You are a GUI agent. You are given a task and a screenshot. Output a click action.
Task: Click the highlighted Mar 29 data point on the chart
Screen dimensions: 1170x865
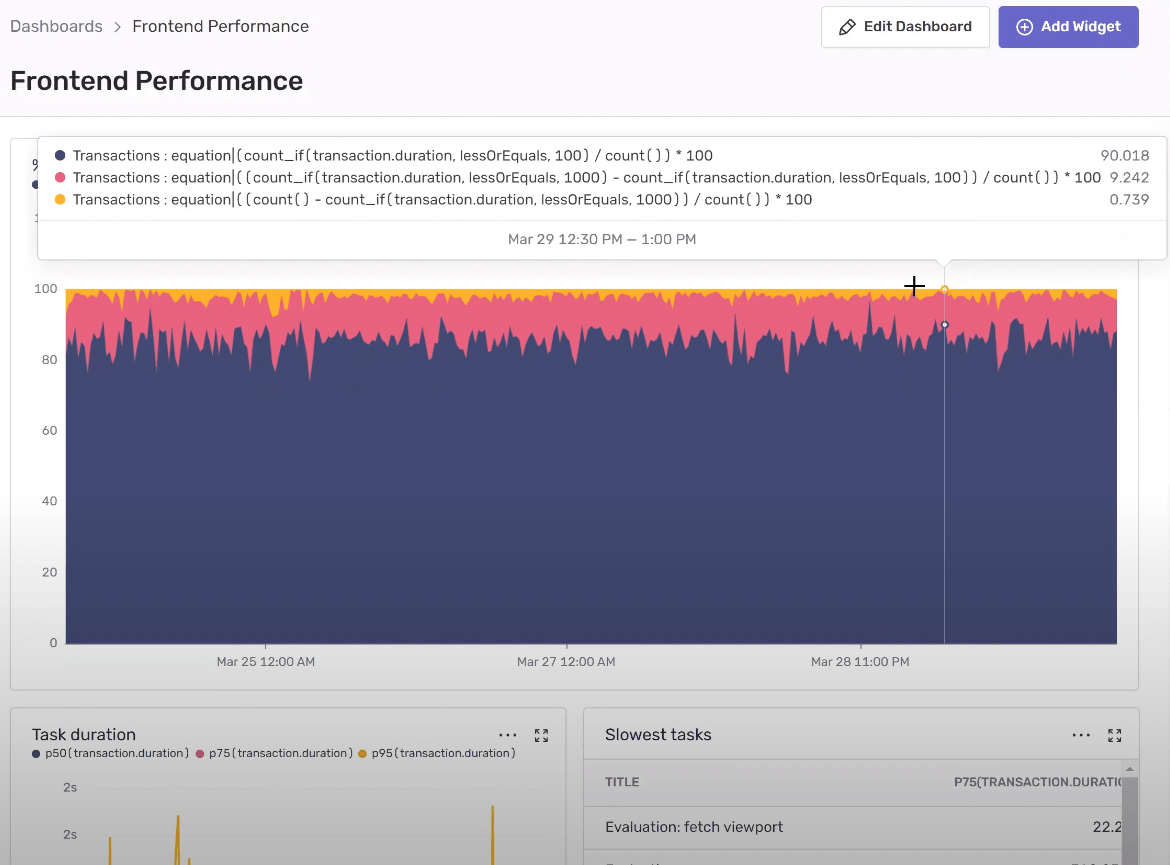(x=944, y=288)
